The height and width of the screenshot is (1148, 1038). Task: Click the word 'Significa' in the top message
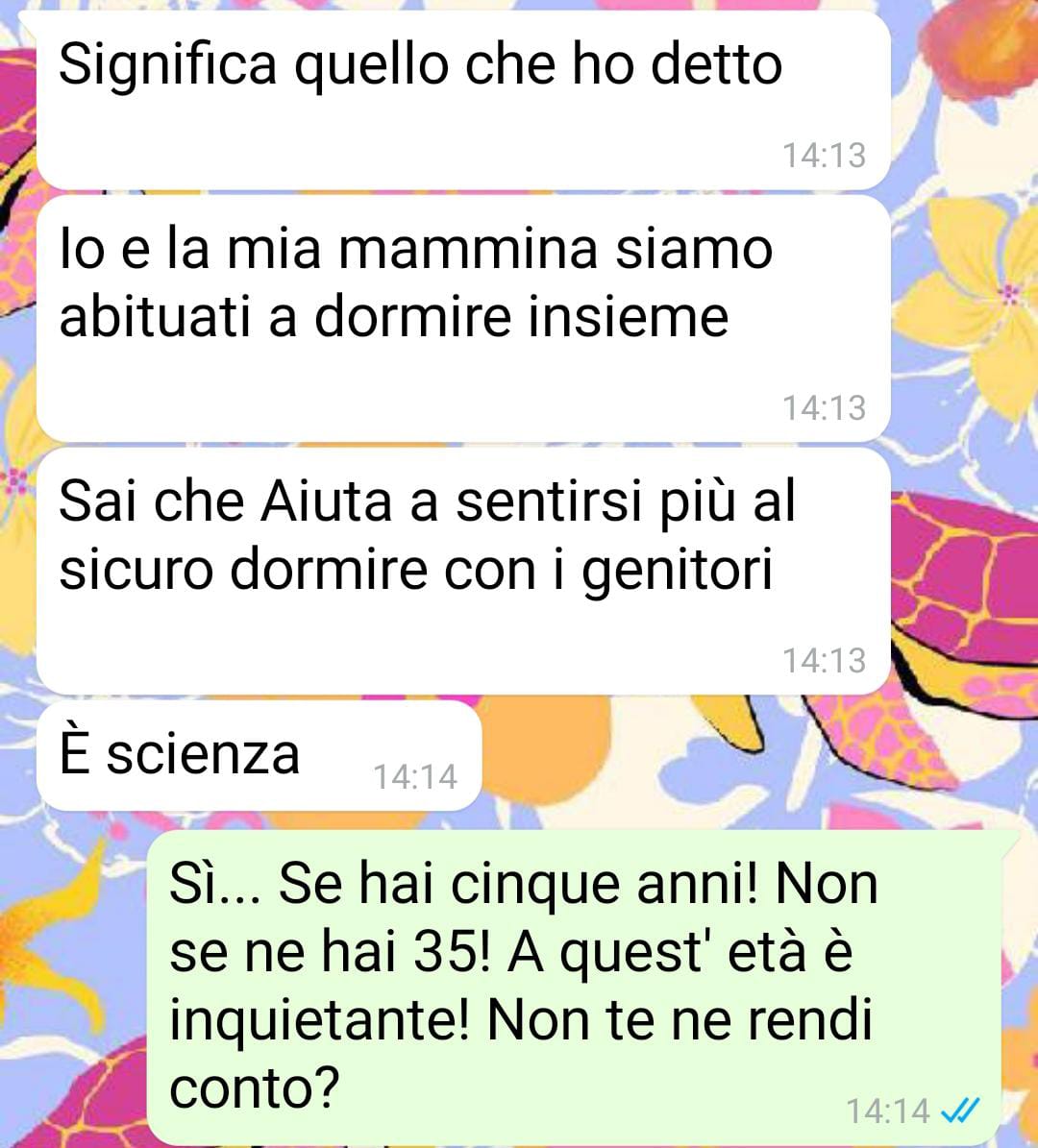[168, 67]
